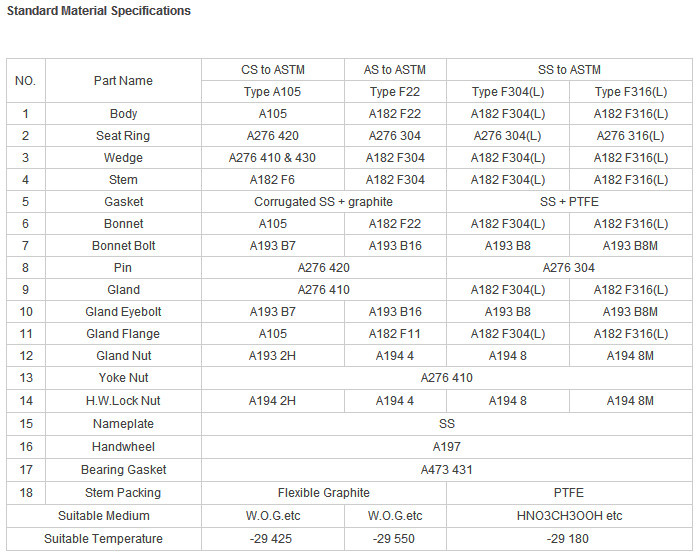Select the A276 410 & 430 Wedge cell
This screenshot has height=557, width=700.
(273, 158)
